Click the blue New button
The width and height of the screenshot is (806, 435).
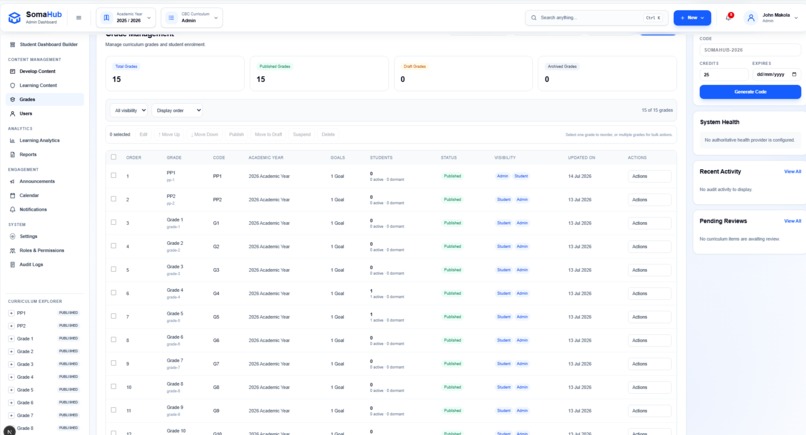(692, 17)
